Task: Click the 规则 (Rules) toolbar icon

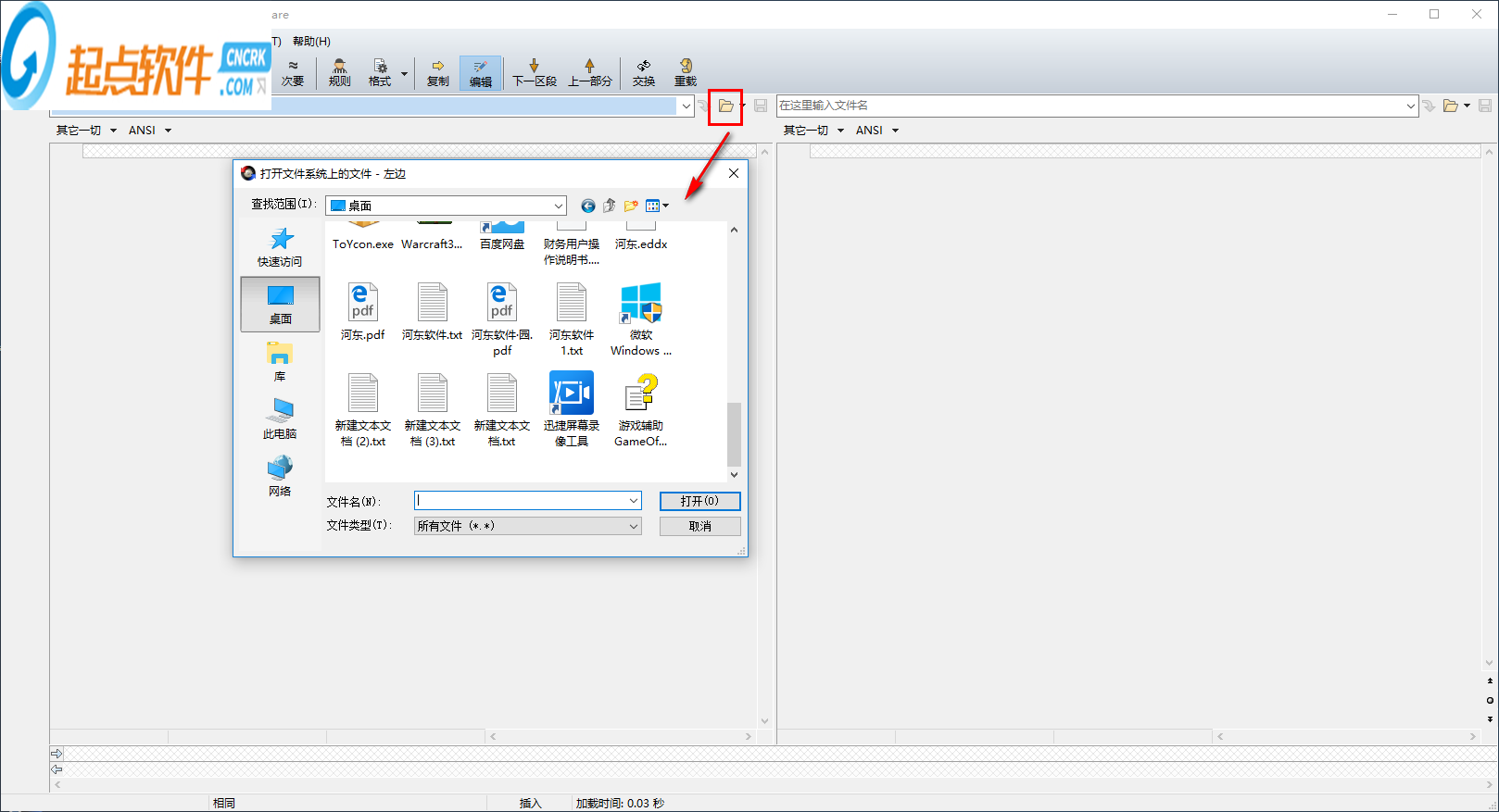Action: point(339,72)
